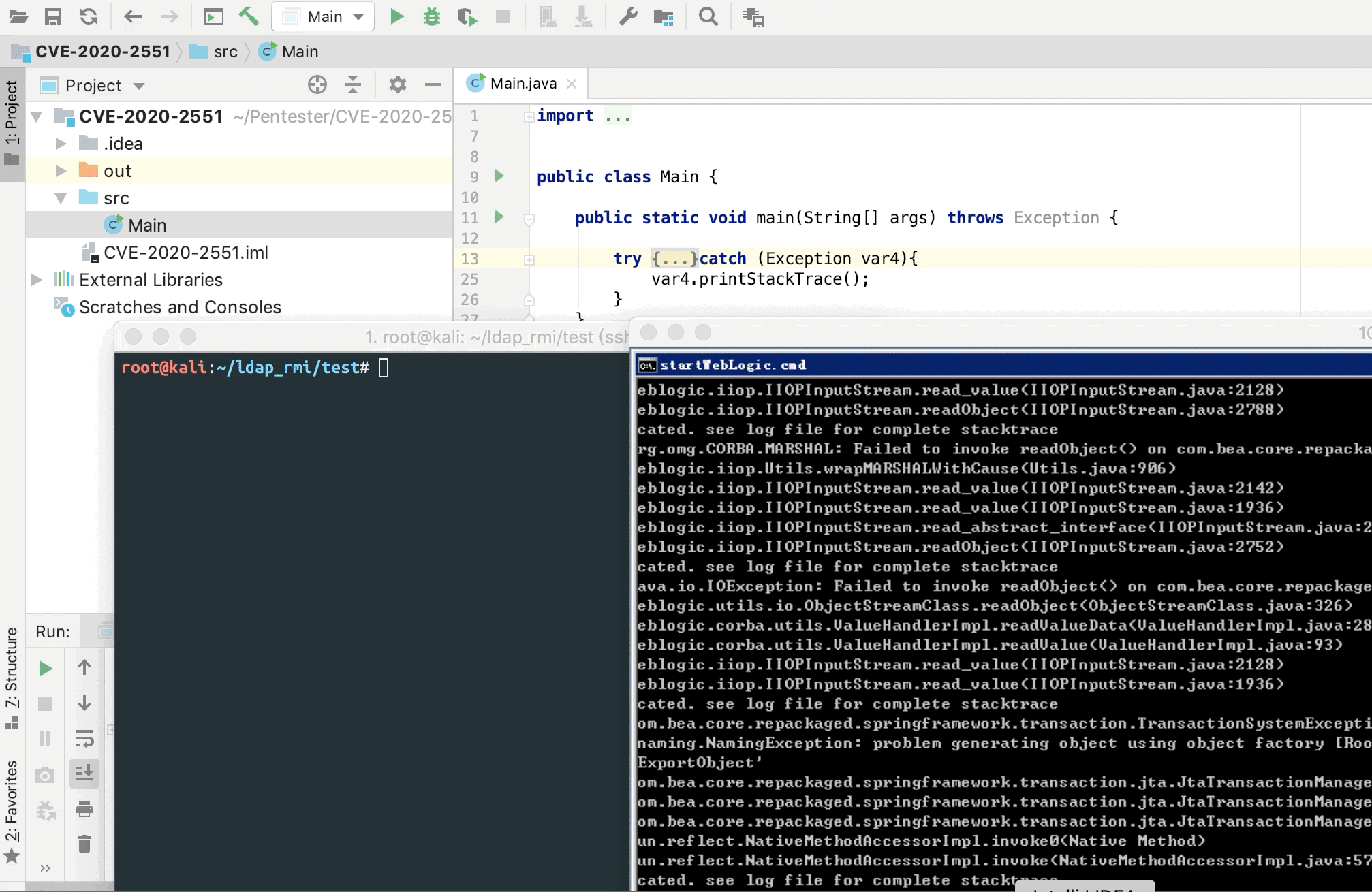Click Save All disk icon

click(x=52, y=16)
